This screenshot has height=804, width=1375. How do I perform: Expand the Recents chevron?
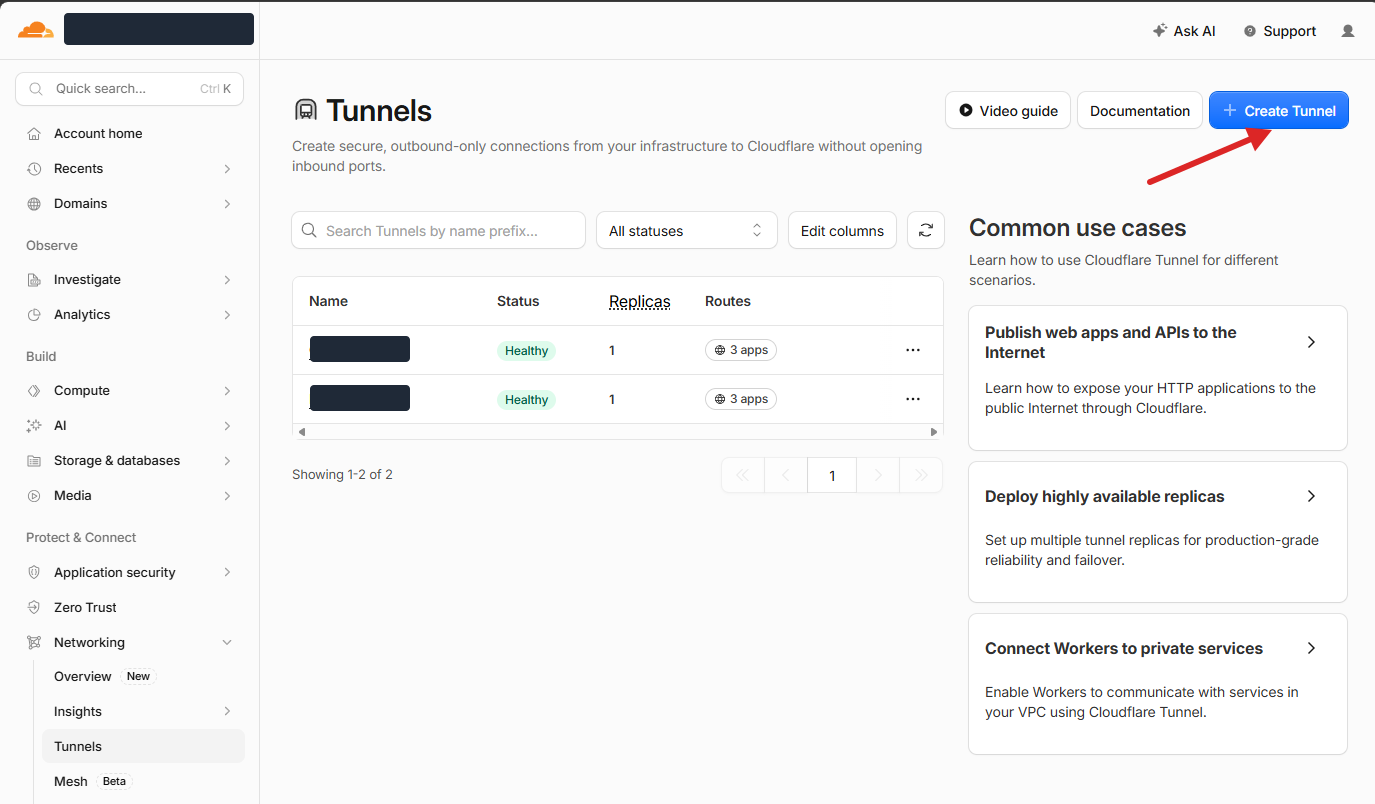227,169
